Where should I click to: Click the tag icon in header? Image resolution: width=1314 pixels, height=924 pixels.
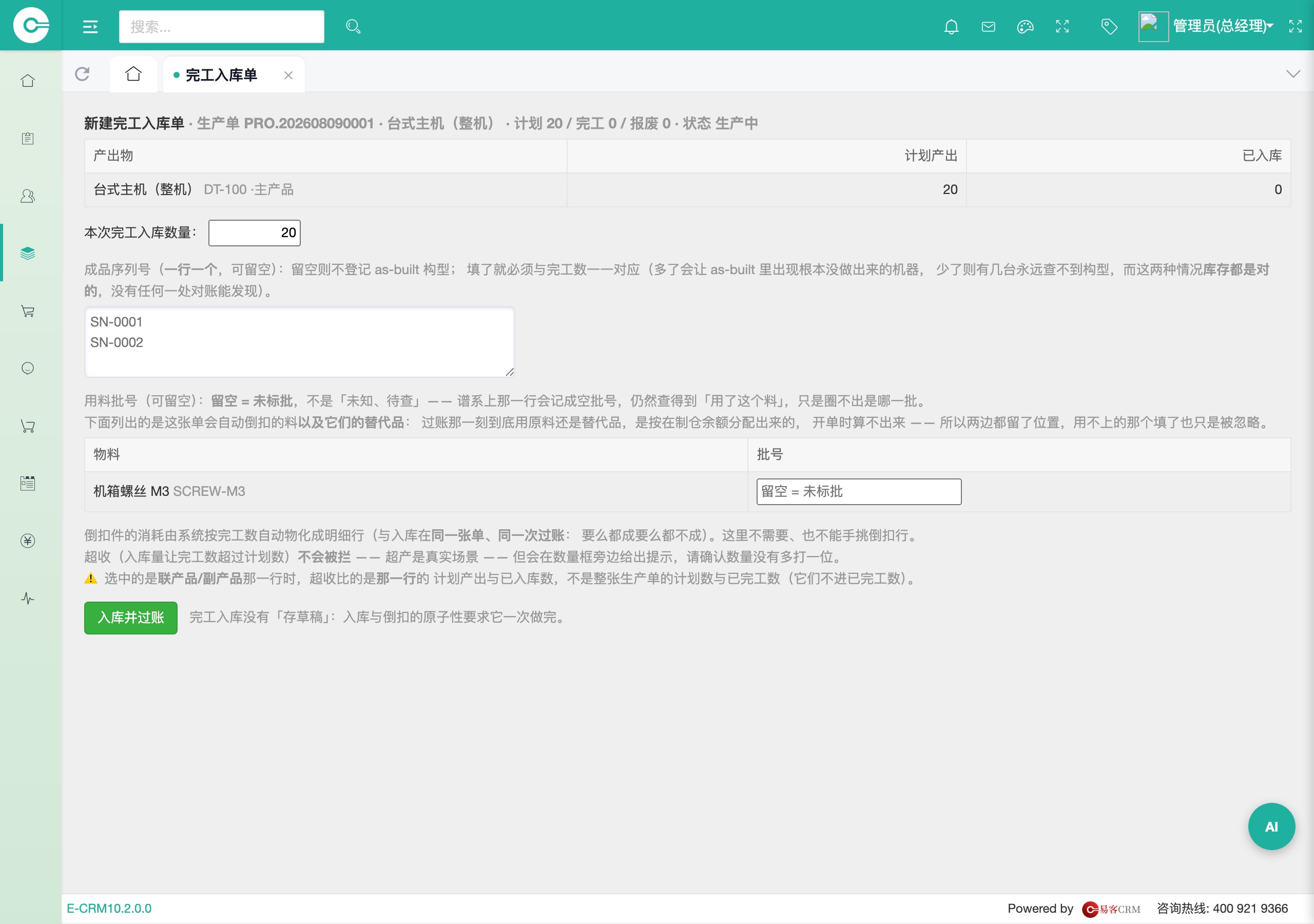point(1109,26)
